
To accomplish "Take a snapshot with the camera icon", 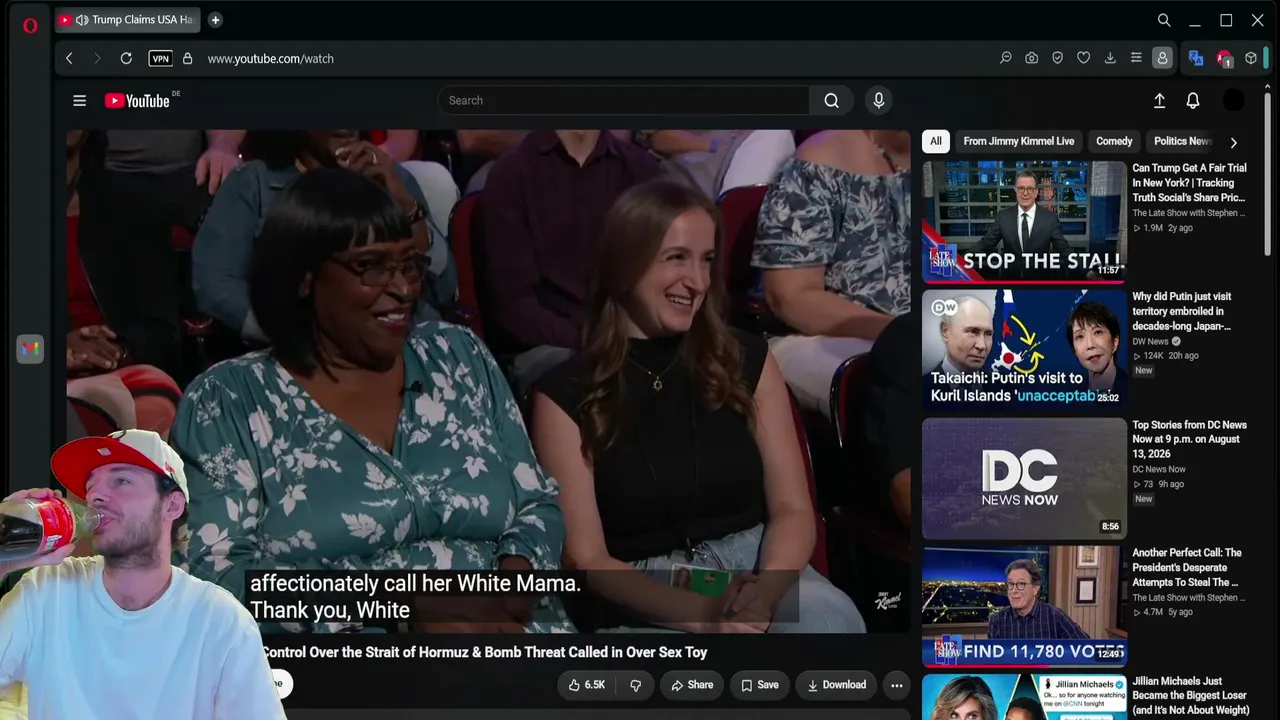I will click(1032, 58).
